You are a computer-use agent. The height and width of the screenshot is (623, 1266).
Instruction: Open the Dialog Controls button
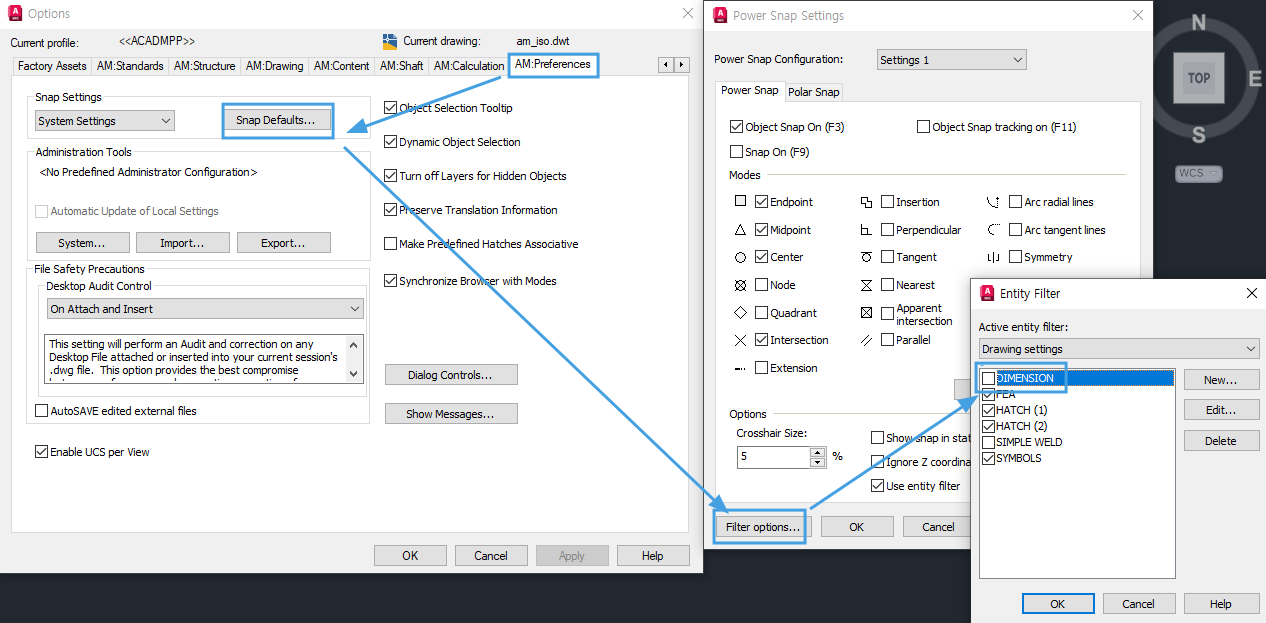pos(451,375)
